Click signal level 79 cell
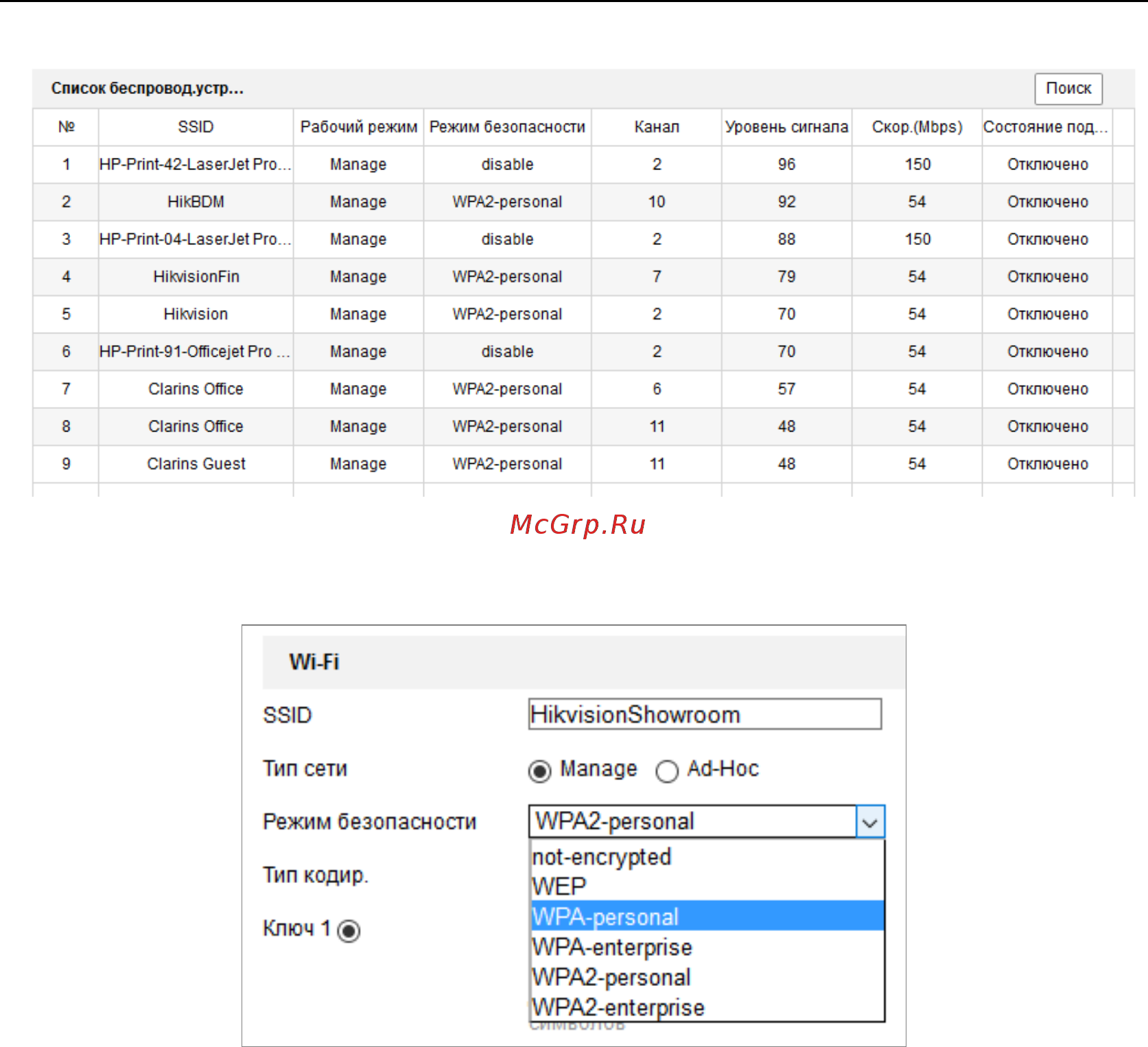 click(x=786, y=277)
